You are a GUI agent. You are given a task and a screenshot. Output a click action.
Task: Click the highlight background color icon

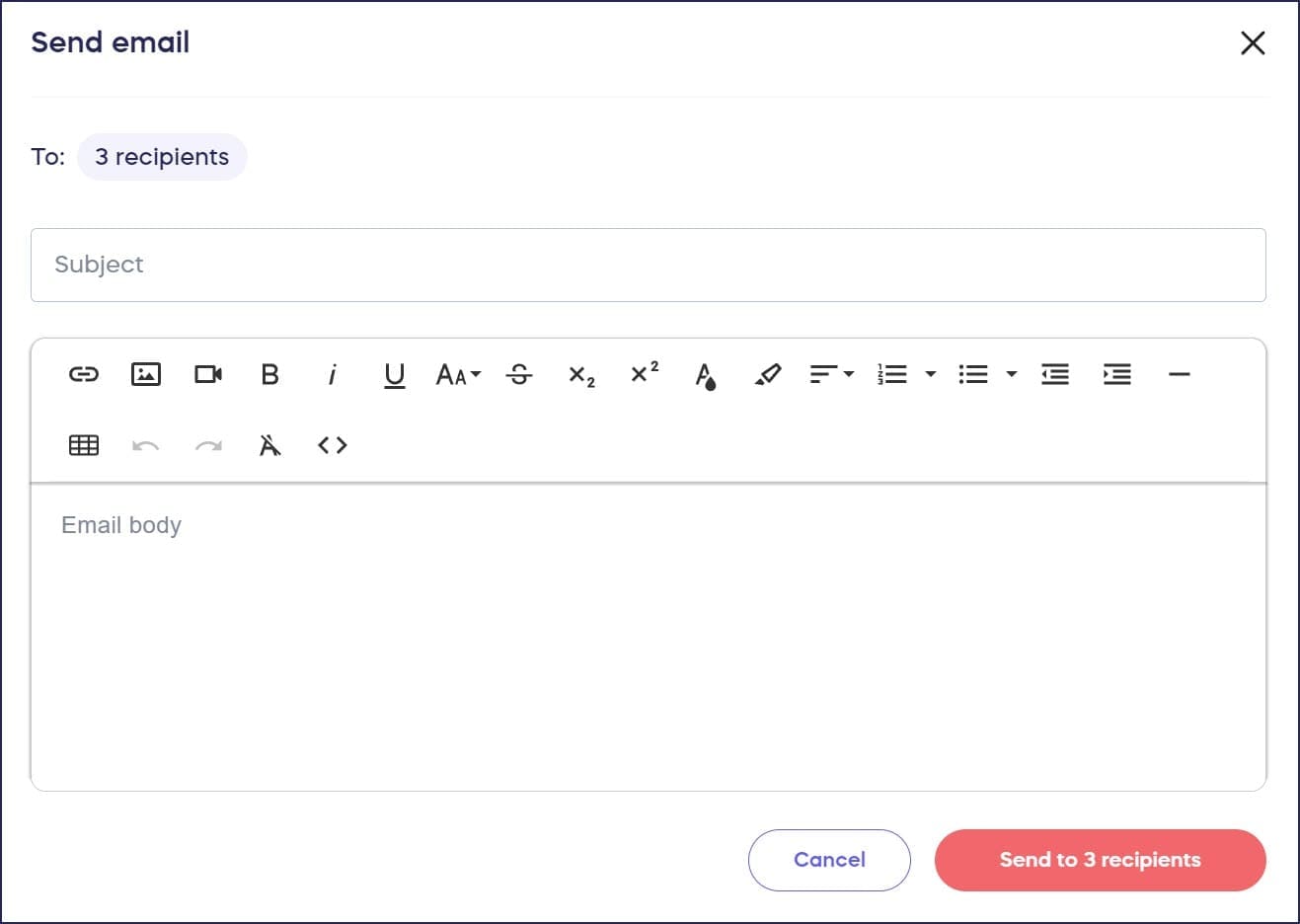(x=767, y=374)
